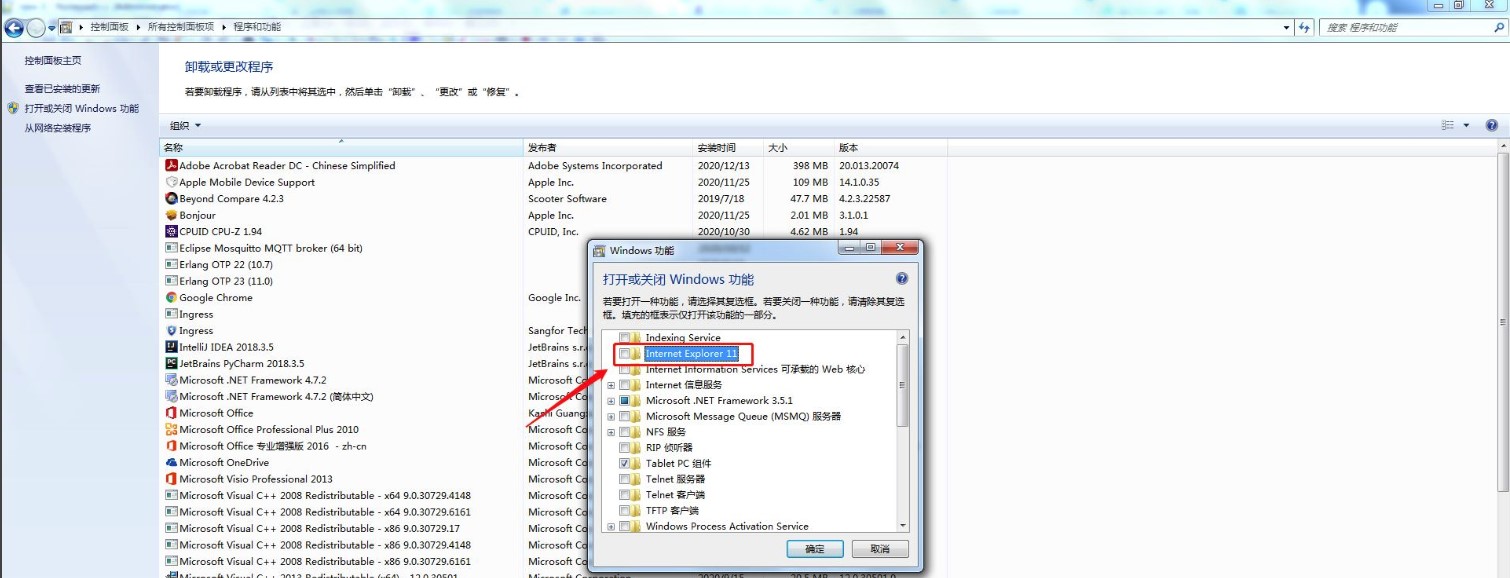Expand Windows Process Activation Service node
The width and height of the screenshot is (1510, 578).
point(611,526)
